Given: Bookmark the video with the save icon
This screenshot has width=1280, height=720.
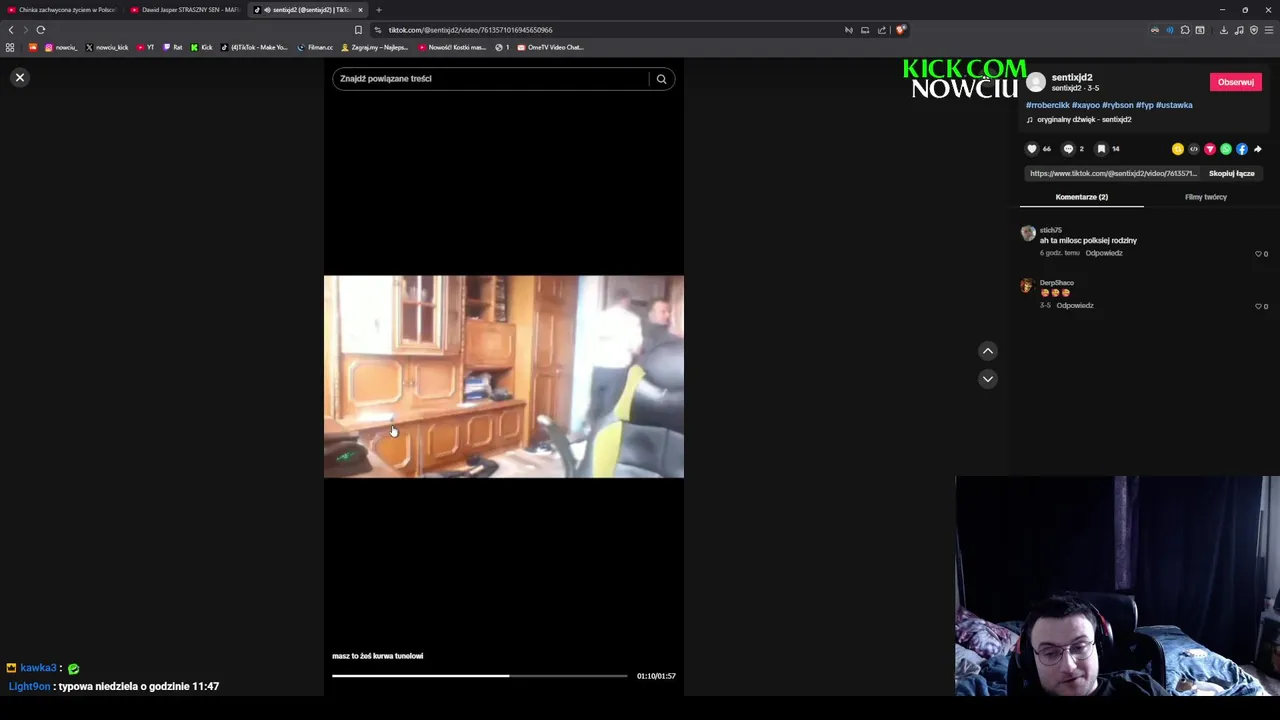Looking at the screenshot, I should click(1101, 149).
